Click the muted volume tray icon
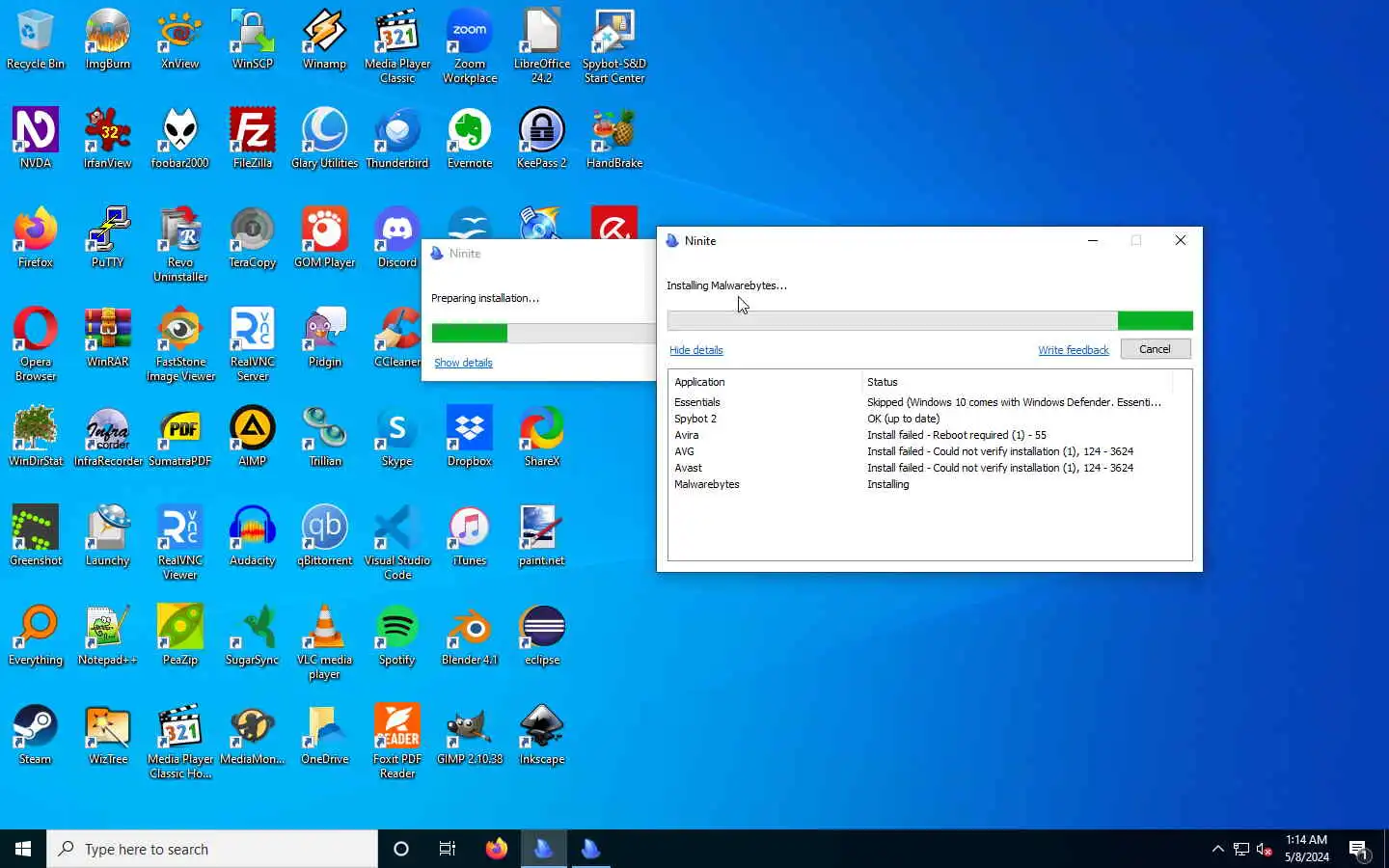 [x=1265, y=850]
